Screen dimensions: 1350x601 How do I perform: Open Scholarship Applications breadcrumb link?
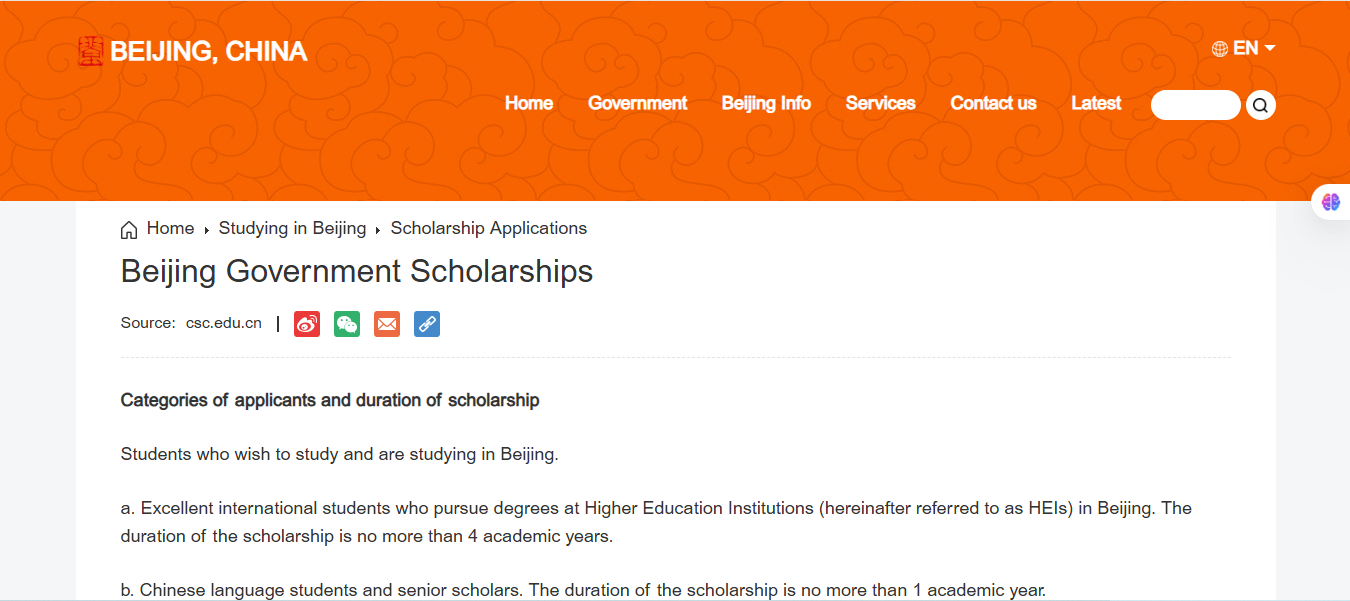click(488, 229)
